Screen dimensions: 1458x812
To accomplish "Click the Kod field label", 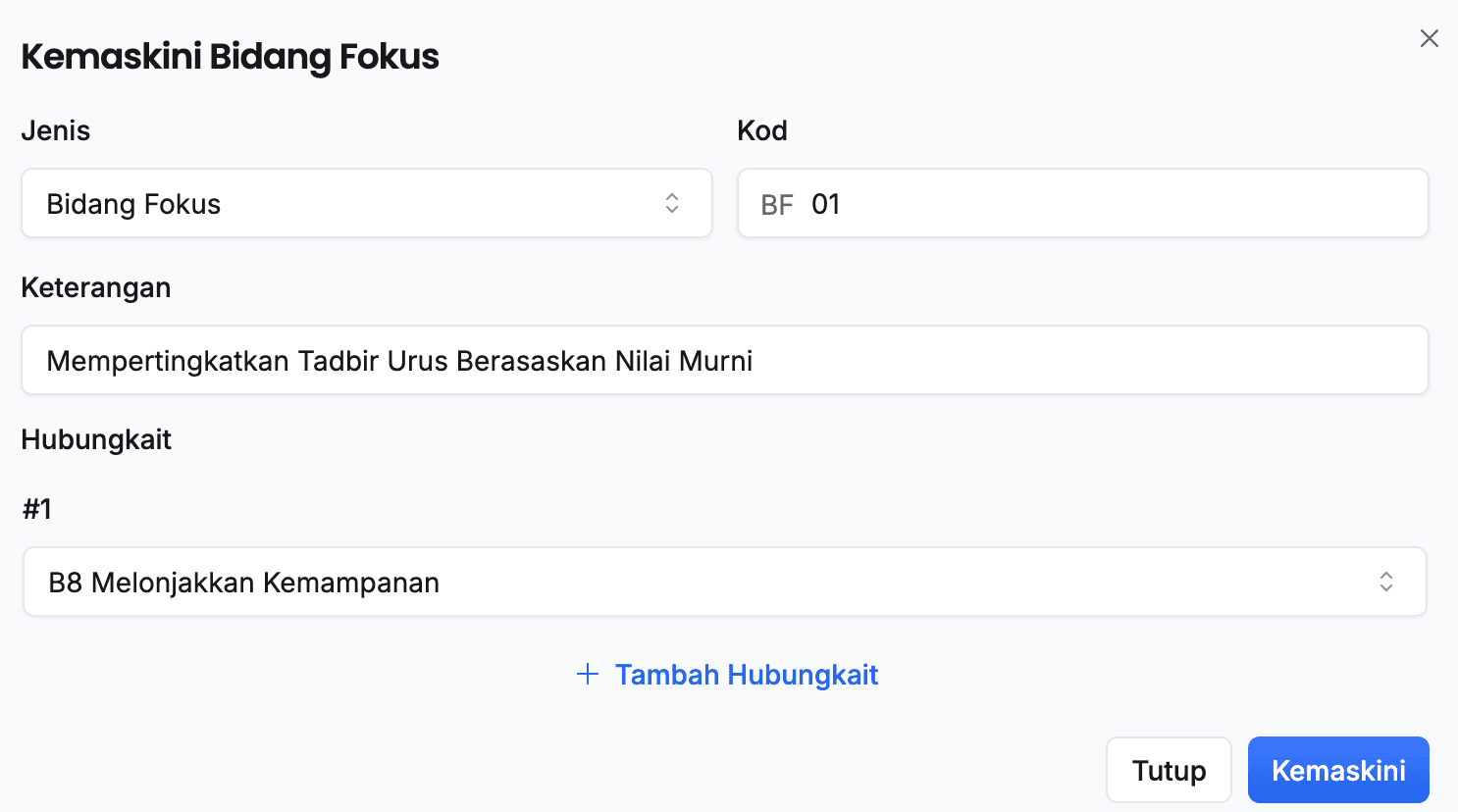I will click(x=762, y=130).
